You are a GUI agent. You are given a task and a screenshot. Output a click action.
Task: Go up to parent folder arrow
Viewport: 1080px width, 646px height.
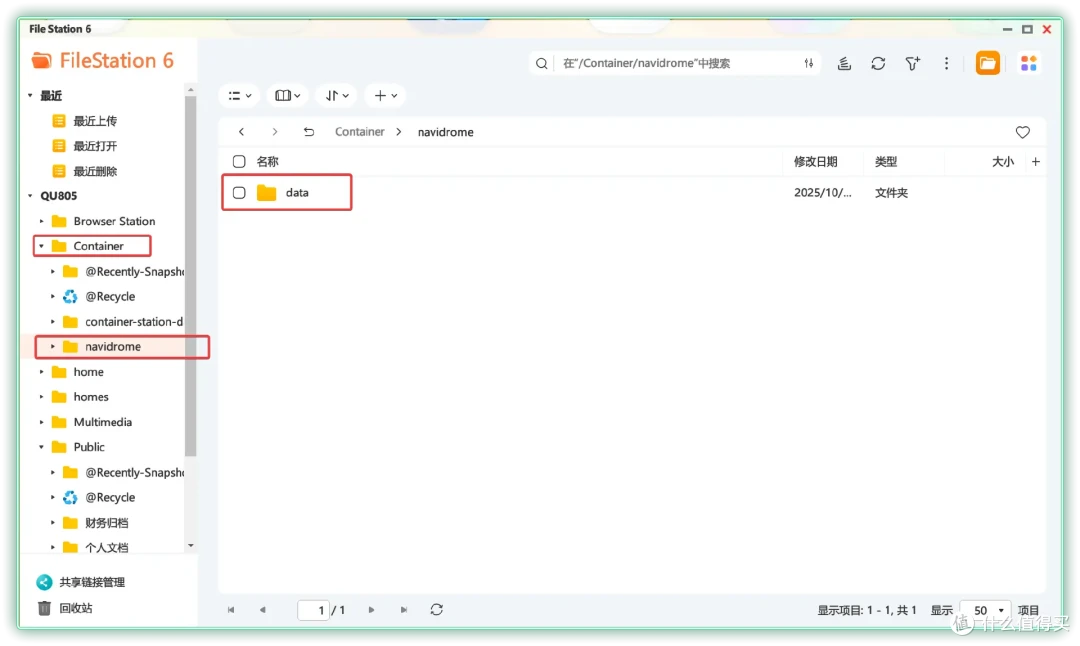click(309, 132)
